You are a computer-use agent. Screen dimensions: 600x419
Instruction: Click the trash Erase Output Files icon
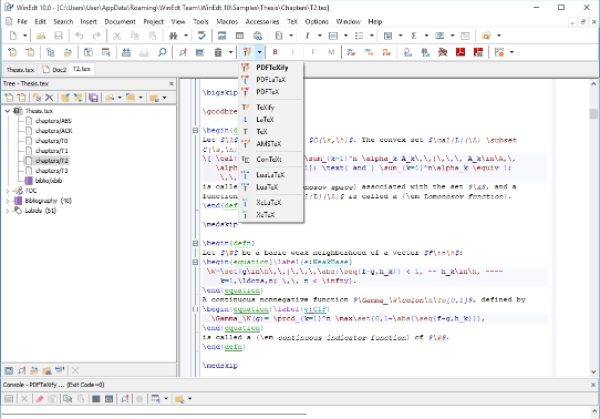point(218,52)
